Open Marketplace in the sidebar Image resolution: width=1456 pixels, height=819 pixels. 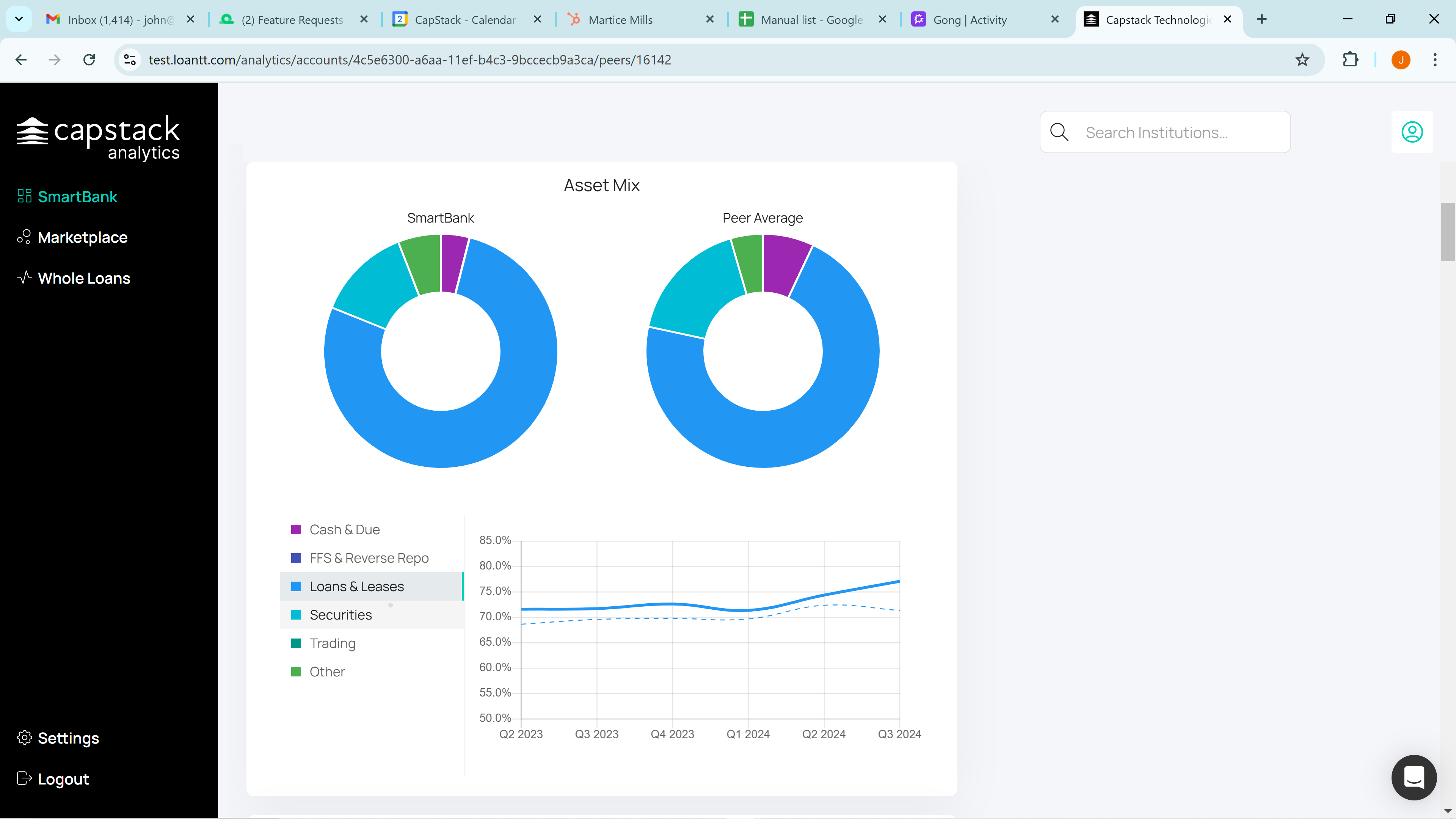72,237
